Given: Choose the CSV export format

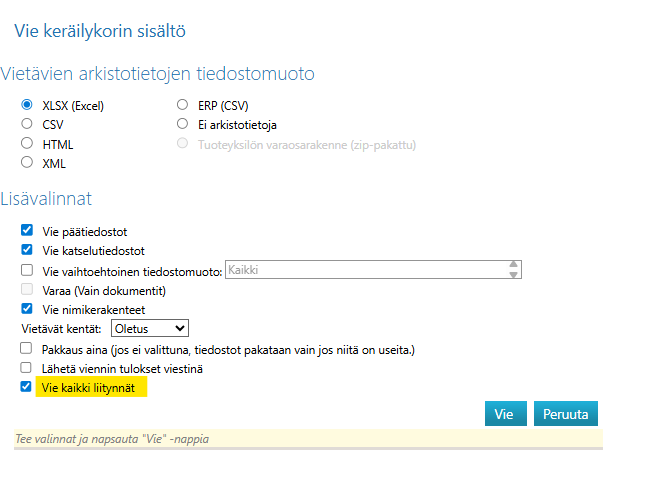Looking at the screenshot, I should click(x=27, y=124).
